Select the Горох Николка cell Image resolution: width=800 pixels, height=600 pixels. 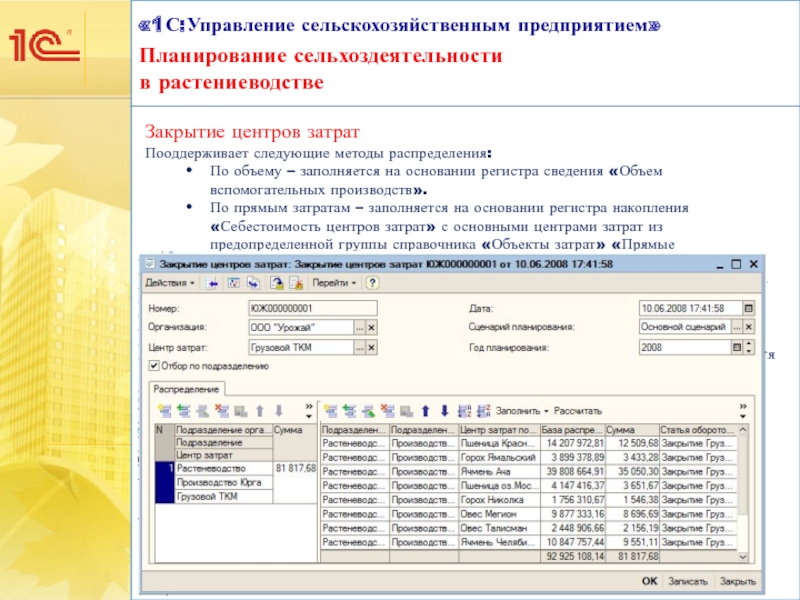499,500
